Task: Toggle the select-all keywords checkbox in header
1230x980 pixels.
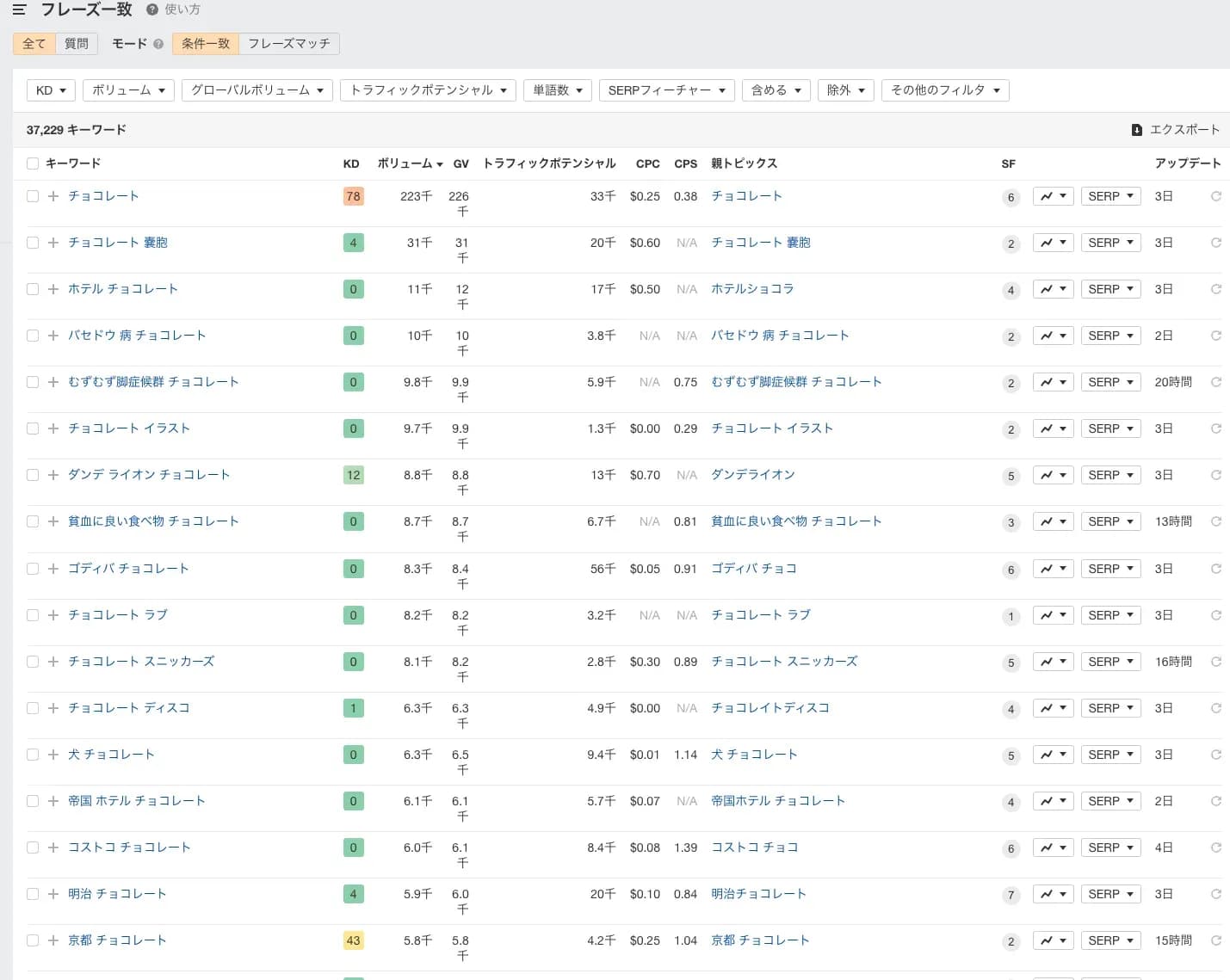Action: pyautogui.click(x=33, y=163)
